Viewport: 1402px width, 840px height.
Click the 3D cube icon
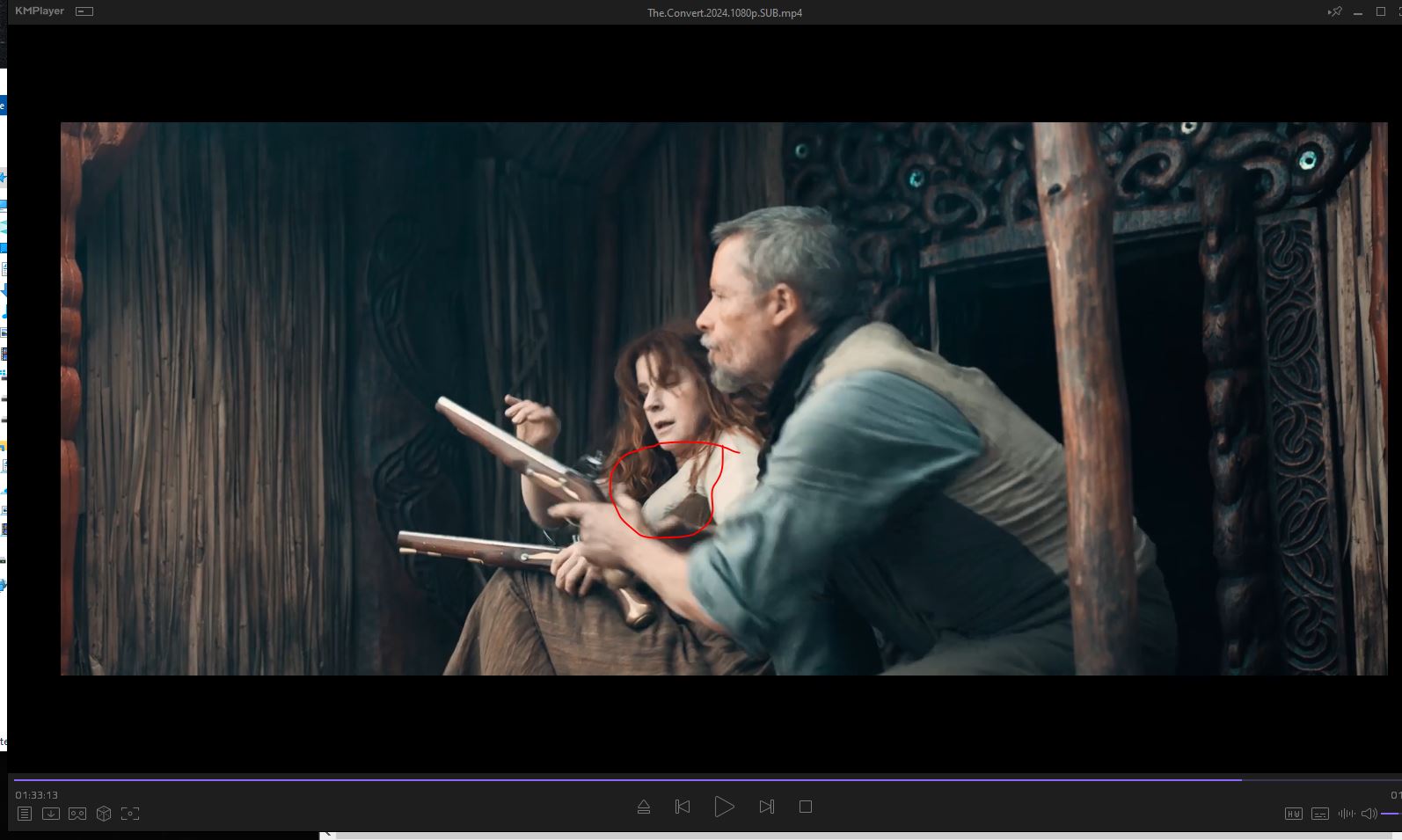104,814
